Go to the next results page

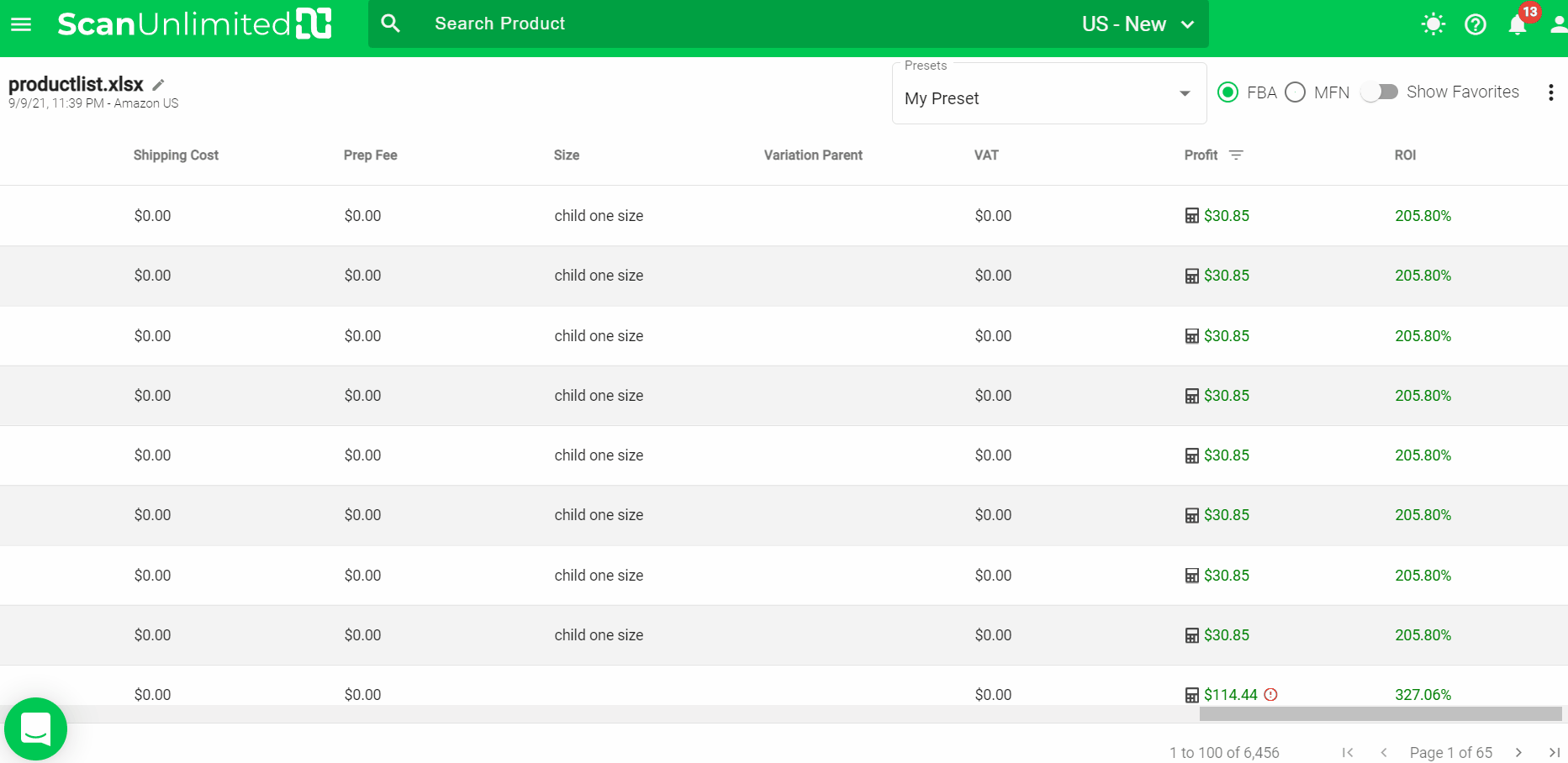pyautogui.click(x=1518, y=752)
